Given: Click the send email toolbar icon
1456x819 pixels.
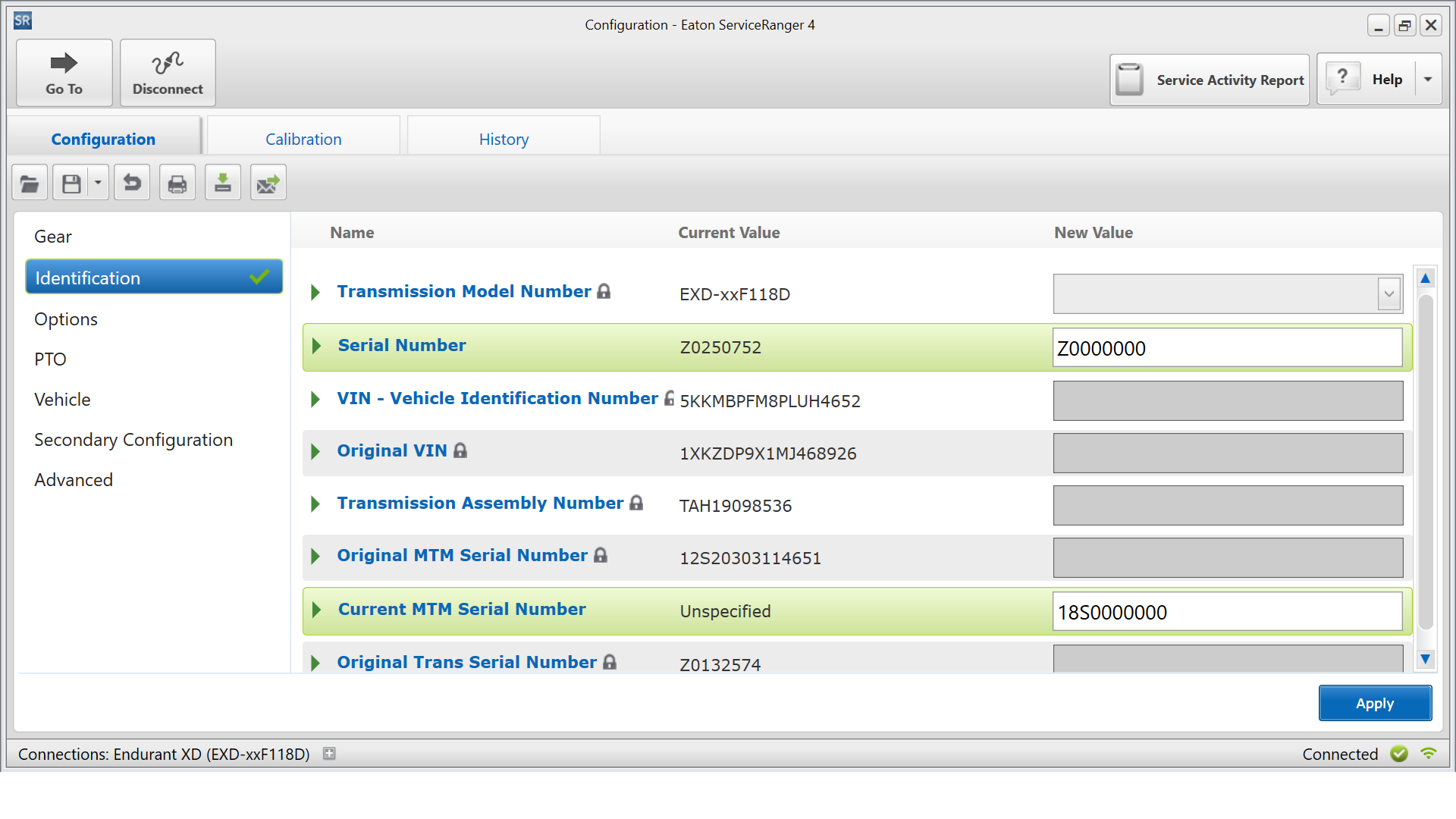Looking at the screenshot, I should pyautogui.click(x=268, y=184).
